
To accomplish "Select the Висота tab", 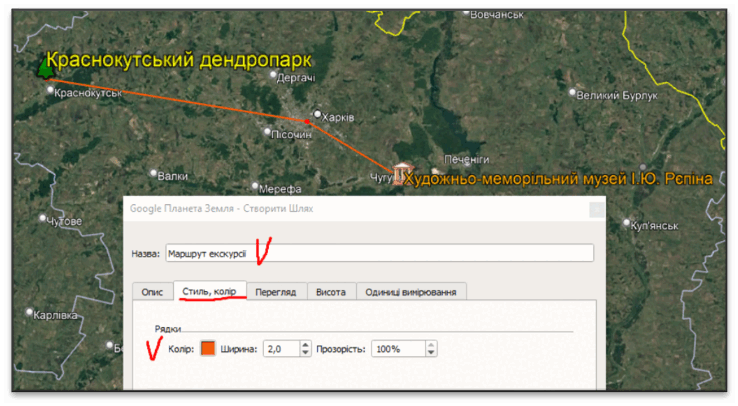I will pyautogui.click(x=331, y=292).
